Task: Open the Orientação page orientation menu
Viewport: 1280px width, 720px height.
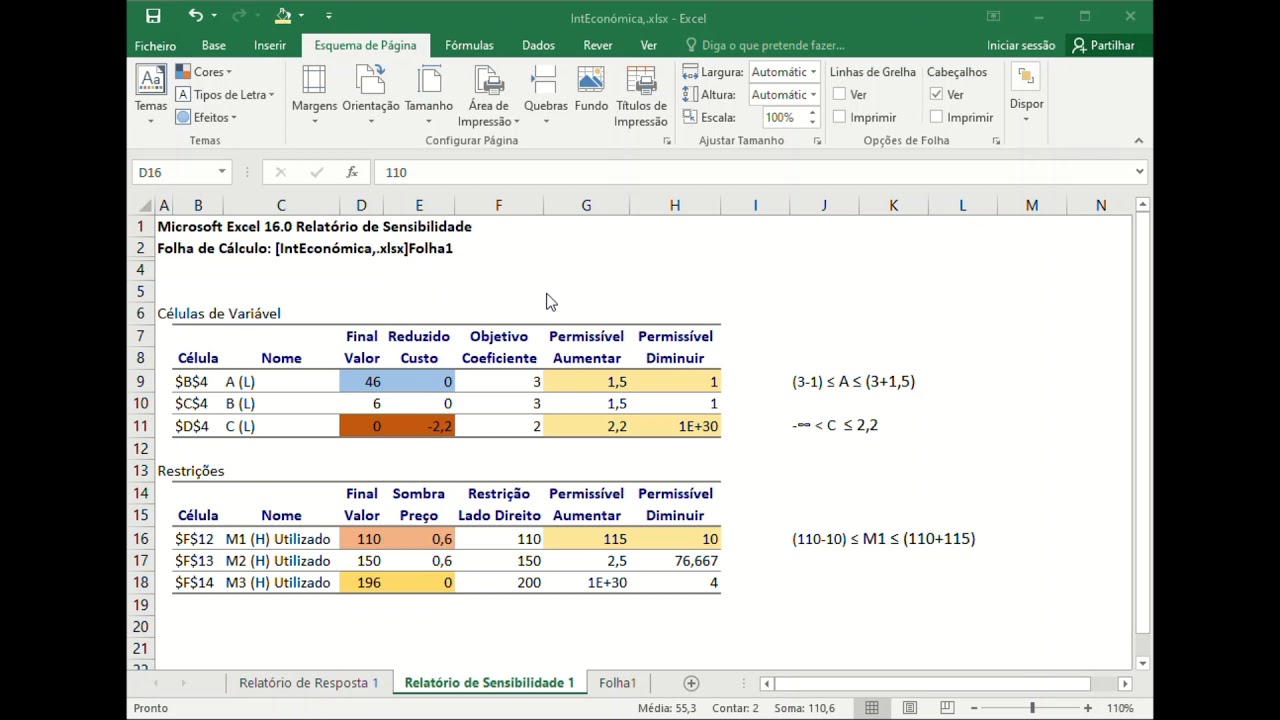Action: pos(371,95)
